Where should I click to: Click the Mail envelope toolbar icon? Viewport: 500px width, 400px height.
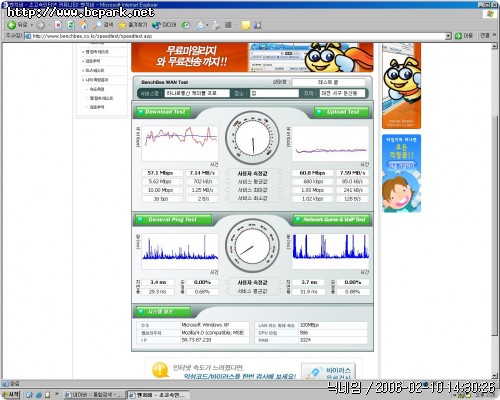tap(201, 25)
